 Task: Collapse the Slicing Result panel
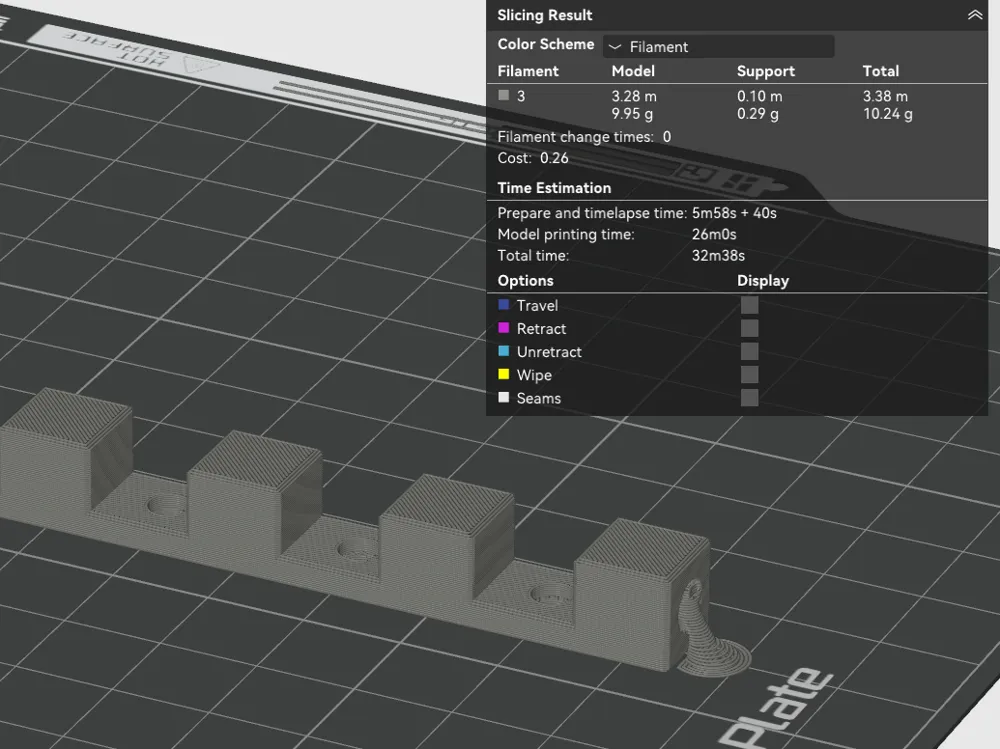point(974,15)
